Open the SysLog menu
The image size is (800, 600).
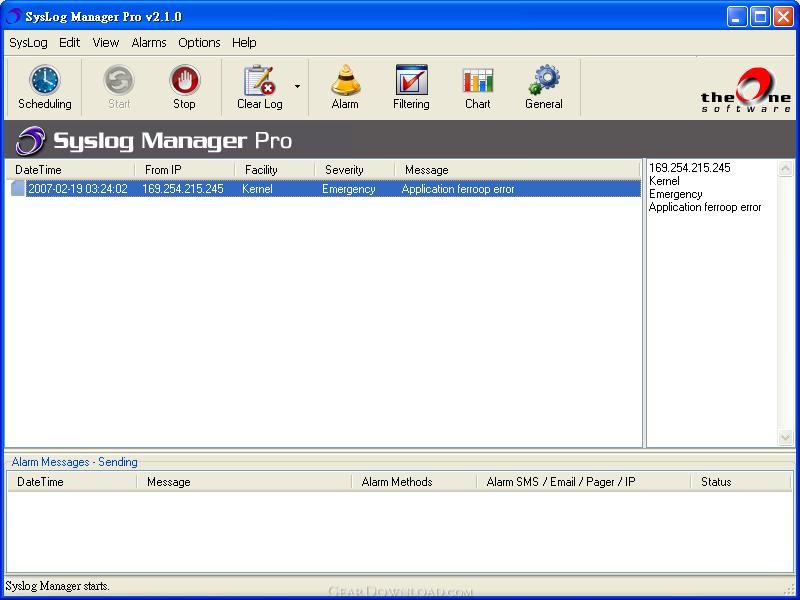(28, 42)
